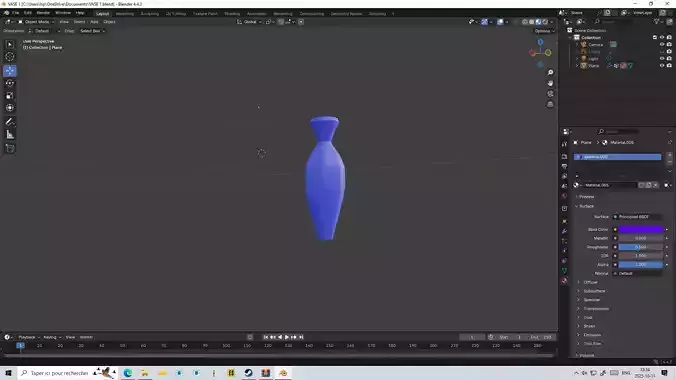Open the Object Mode dropdown
Image resolution: width=676 pixels, height=380 pixels.
pos(36,22)
